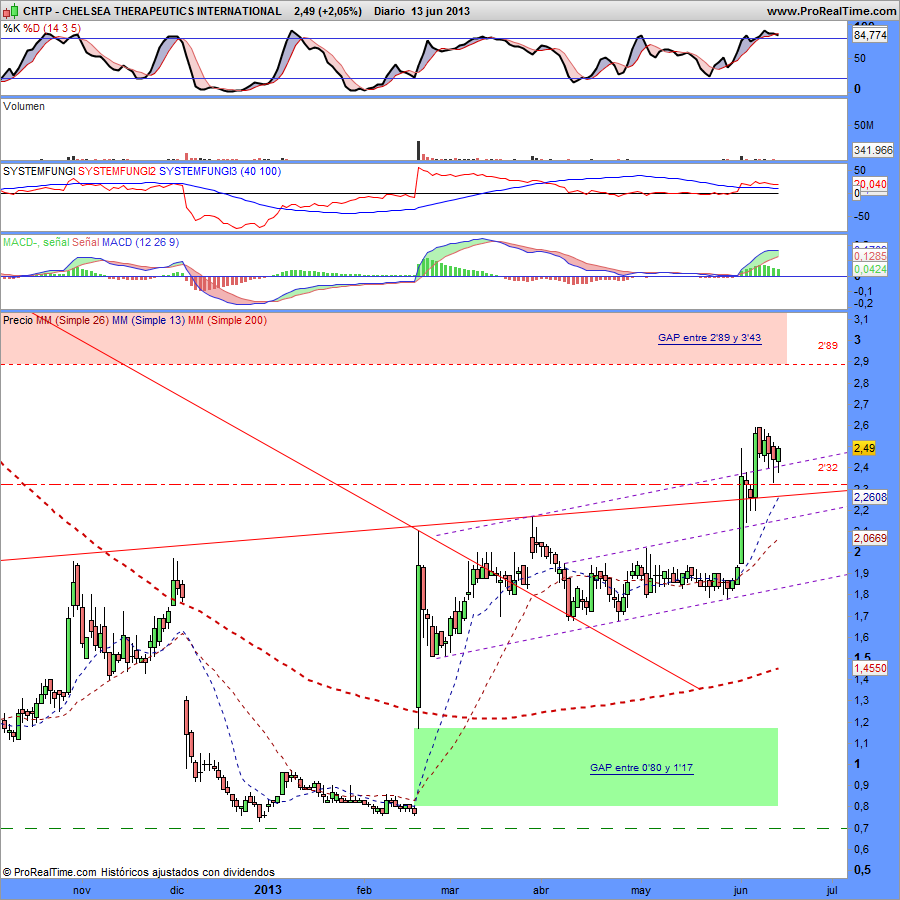The width and height of the screenshot is (900, 900).
Task: Click the yellow 2,49 current price tag
Action: coord(864,448)
